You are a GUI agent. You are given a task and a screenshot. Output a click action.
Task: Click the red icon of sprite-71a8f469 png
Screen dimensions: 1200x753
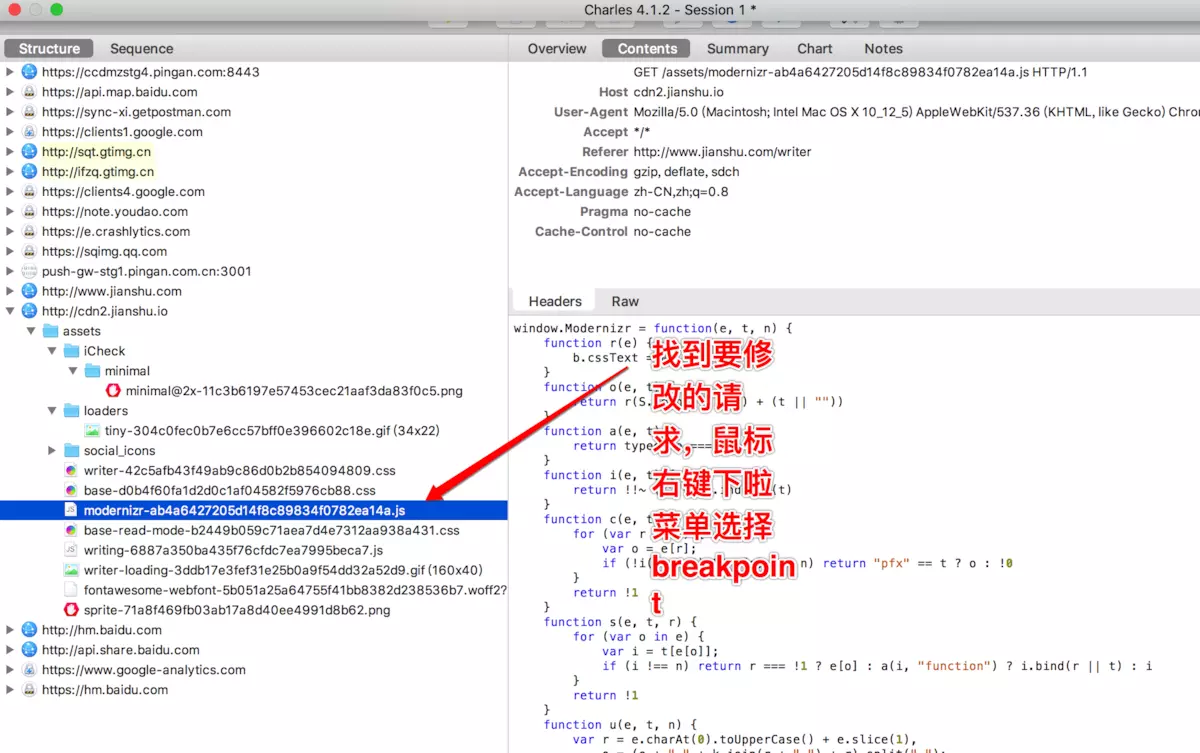(71, 610)
